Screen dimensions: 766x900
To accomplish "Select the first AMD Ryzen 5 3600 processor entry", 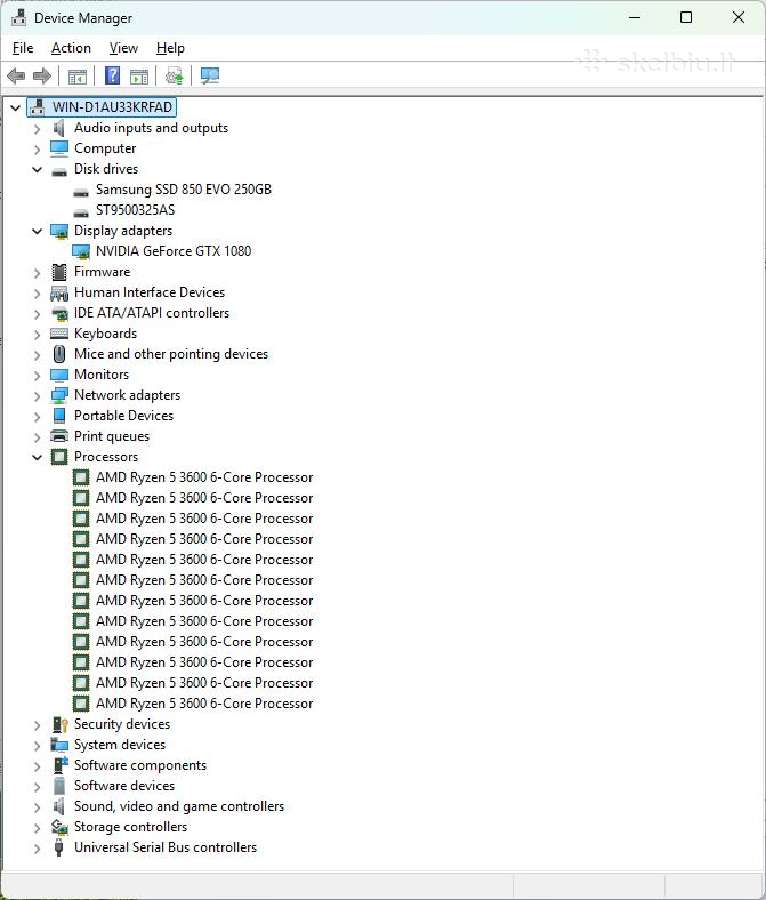I will point(204,478).
